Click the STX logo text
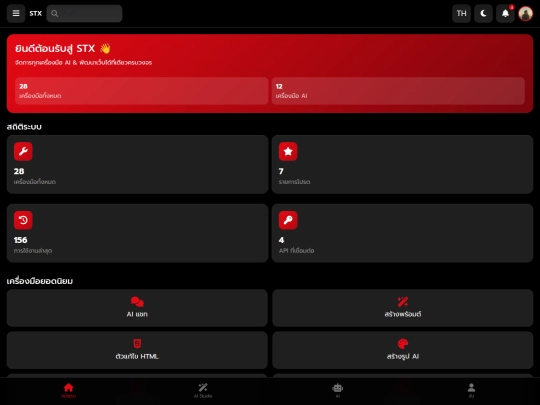Viewport: 540px width, 405px height. pyautogui.click(x=35, y=13)
